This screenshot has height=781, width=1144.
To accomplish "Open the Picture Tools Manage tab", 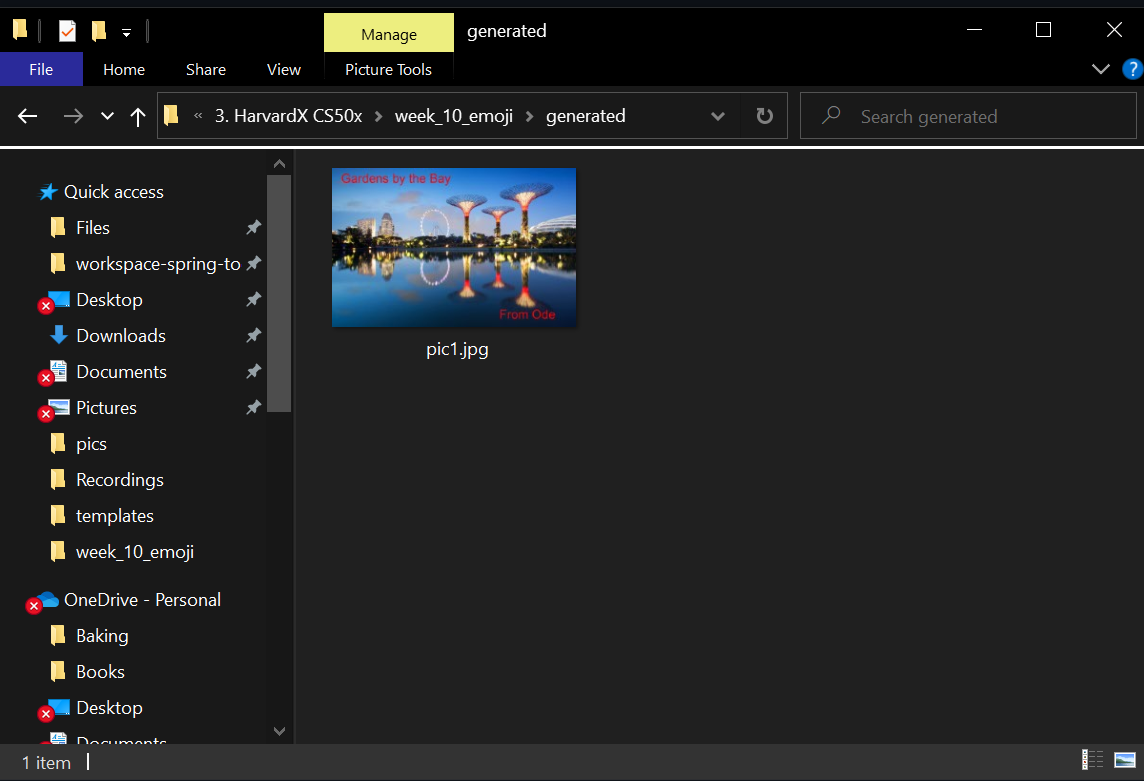I will (x=388, y=33).
